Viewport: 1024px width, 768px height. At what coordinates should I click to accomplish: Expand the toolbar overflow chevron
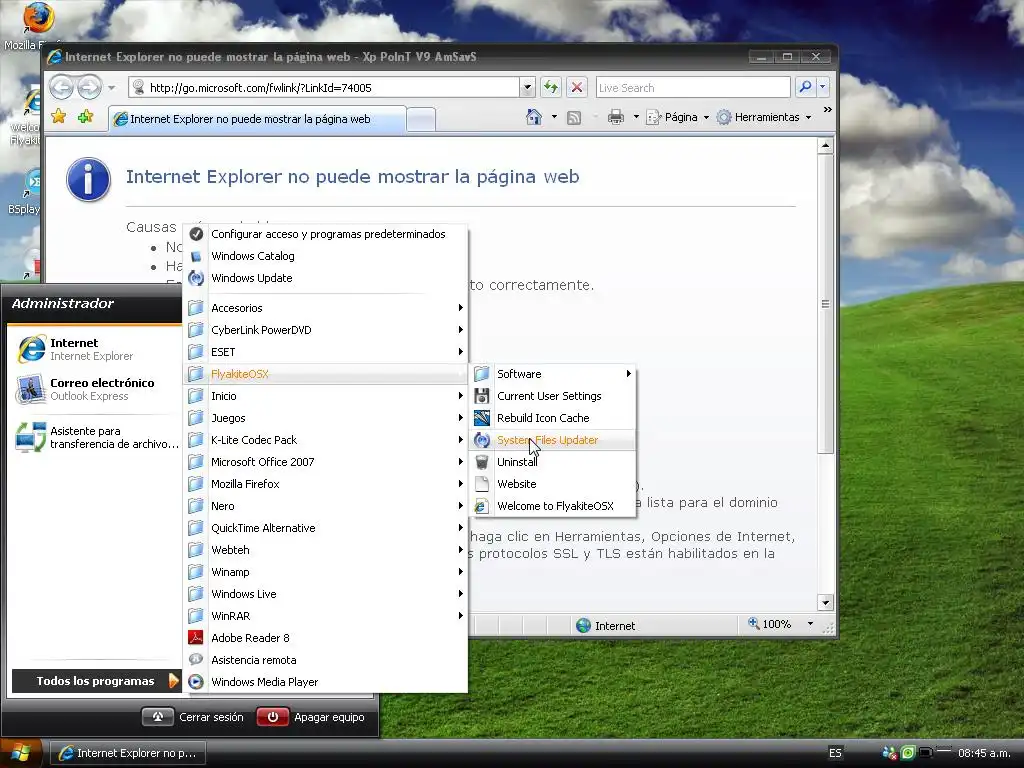coord(827,110)
